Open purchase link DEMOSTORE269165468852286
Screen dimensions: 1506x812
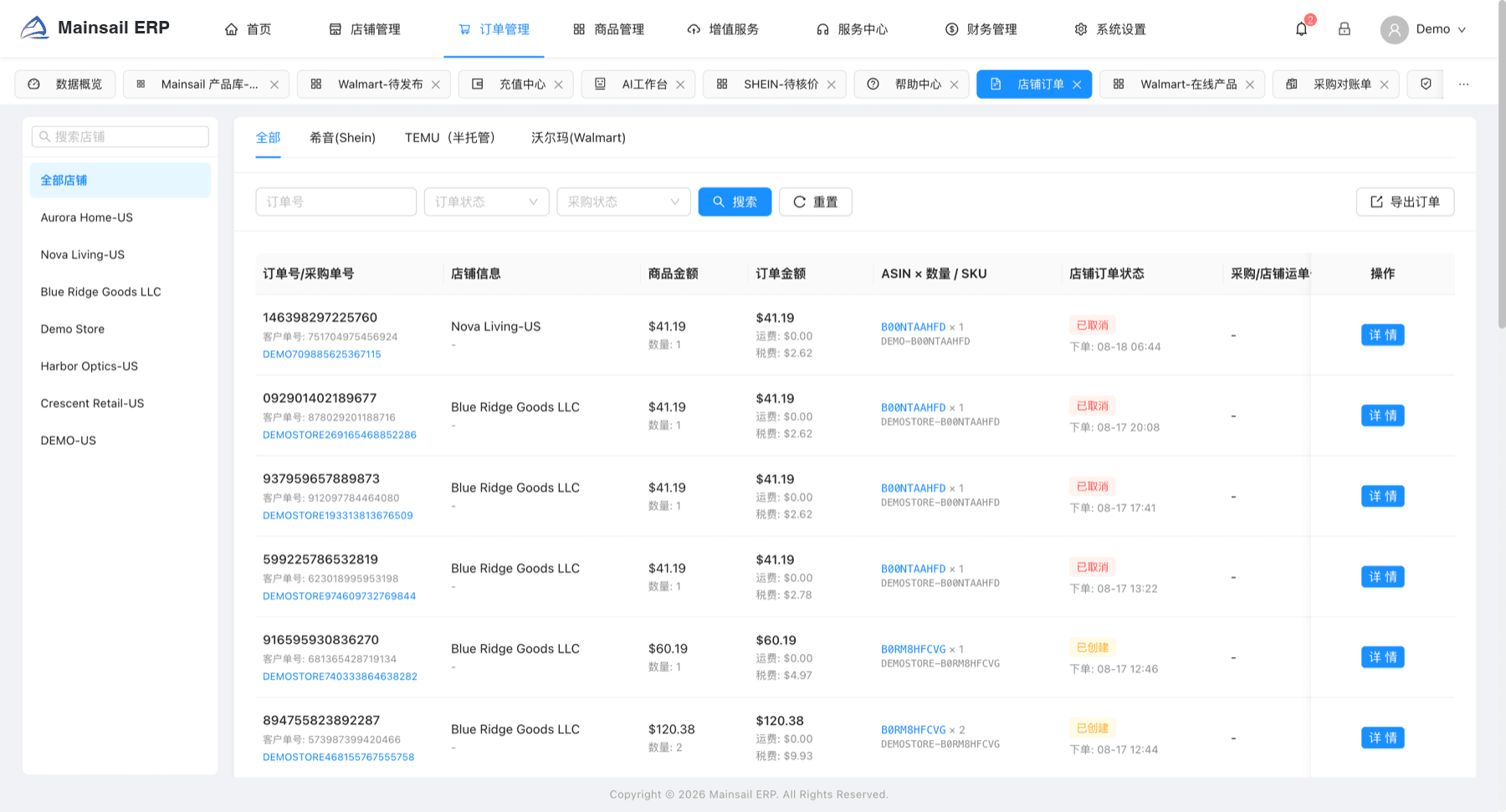[x=340, y=435]
